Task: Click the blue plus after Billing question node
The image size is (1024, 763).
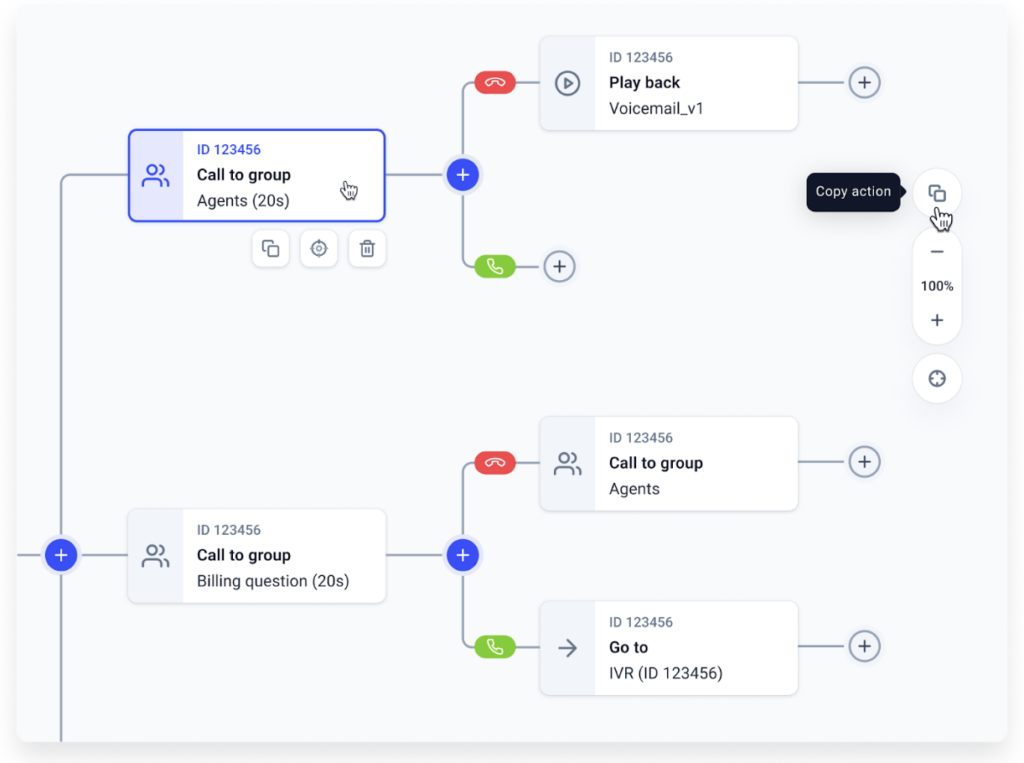Action: point(462,555)
